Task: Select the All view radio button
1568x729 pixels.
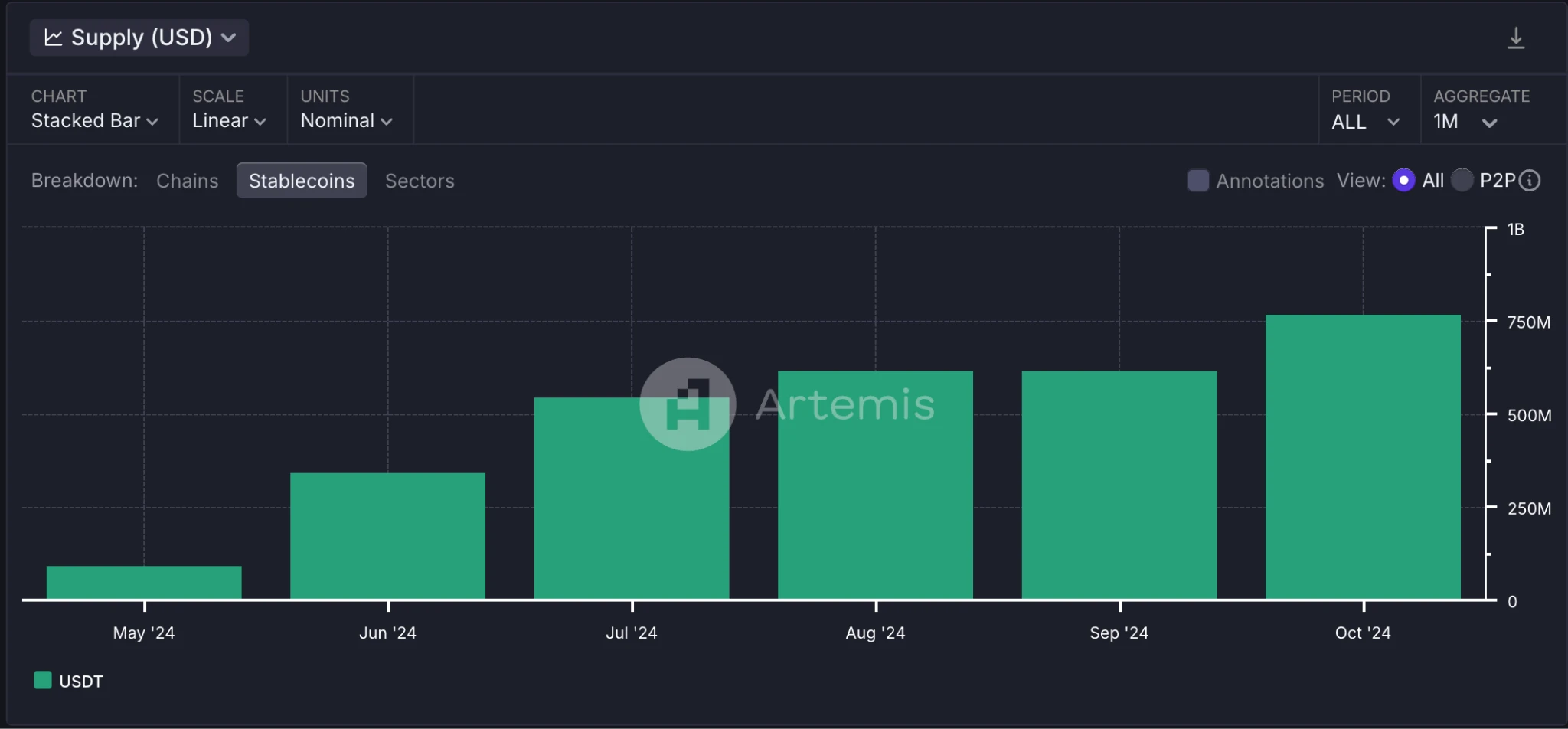Action: click(1404, 180)
